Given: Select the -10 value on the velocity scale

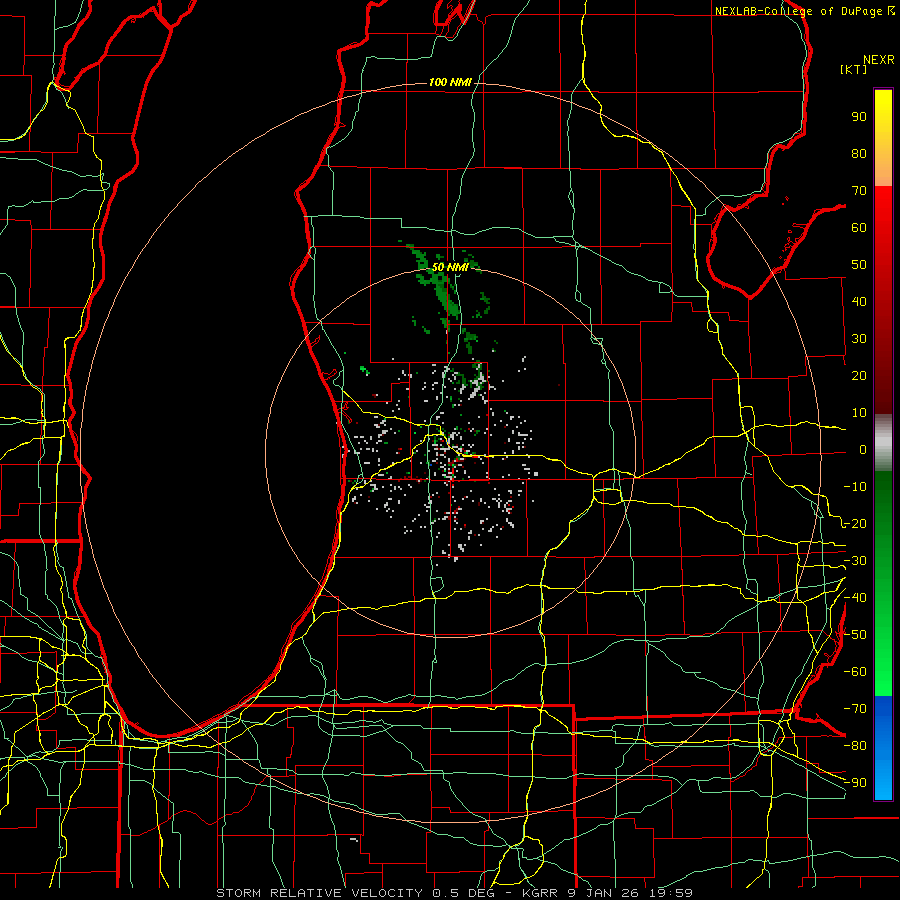Looking at the screenshot, I should coord(855,487).
